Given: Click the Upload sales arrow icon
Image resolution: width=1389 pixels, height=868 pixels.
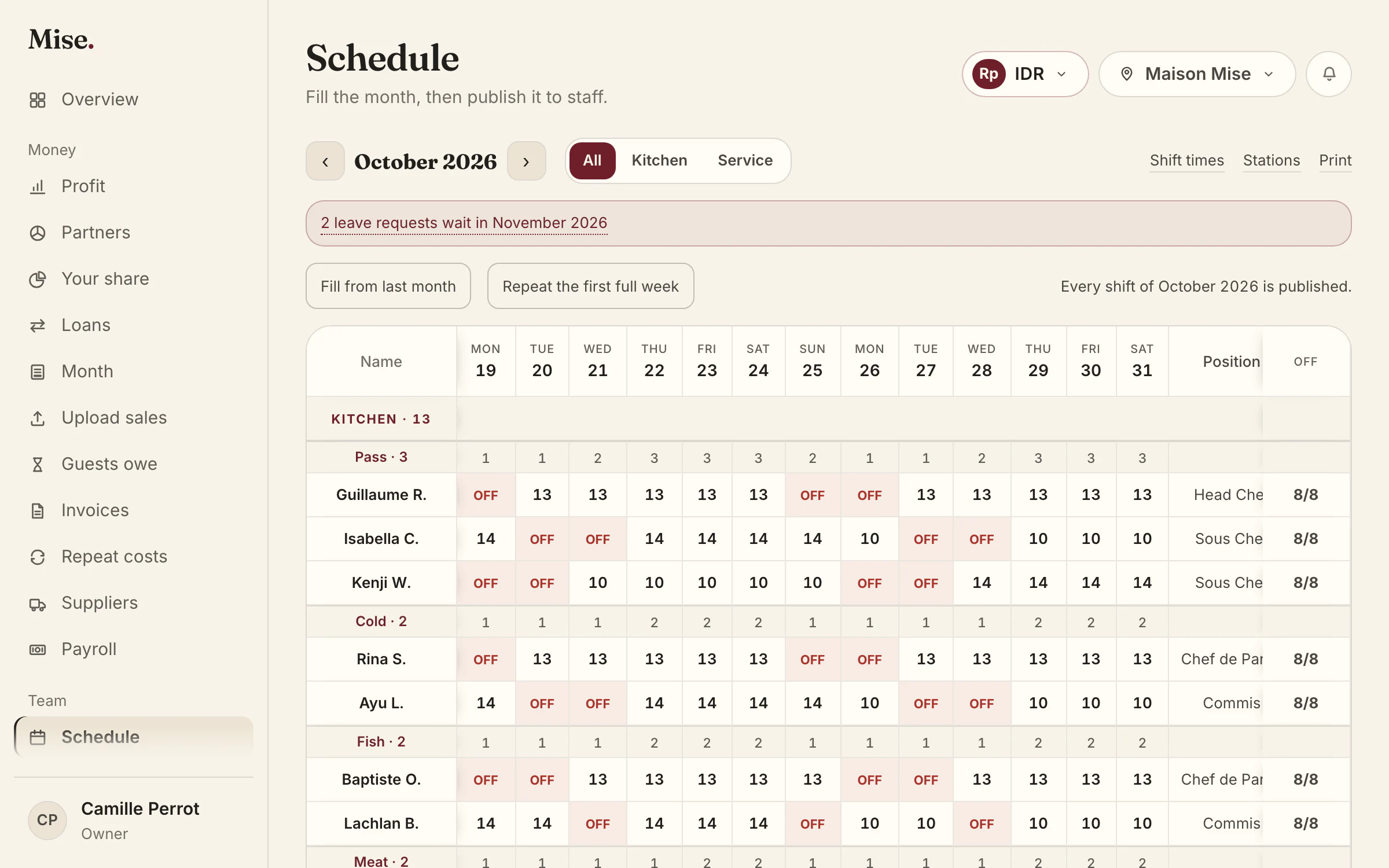Looking at the screenshot, I should (x=38, y=418).
